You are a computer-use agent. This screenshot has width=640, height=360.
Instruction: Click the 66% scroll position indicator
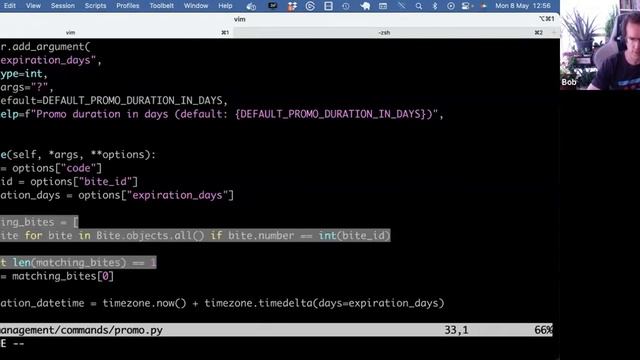coord(543,330)
